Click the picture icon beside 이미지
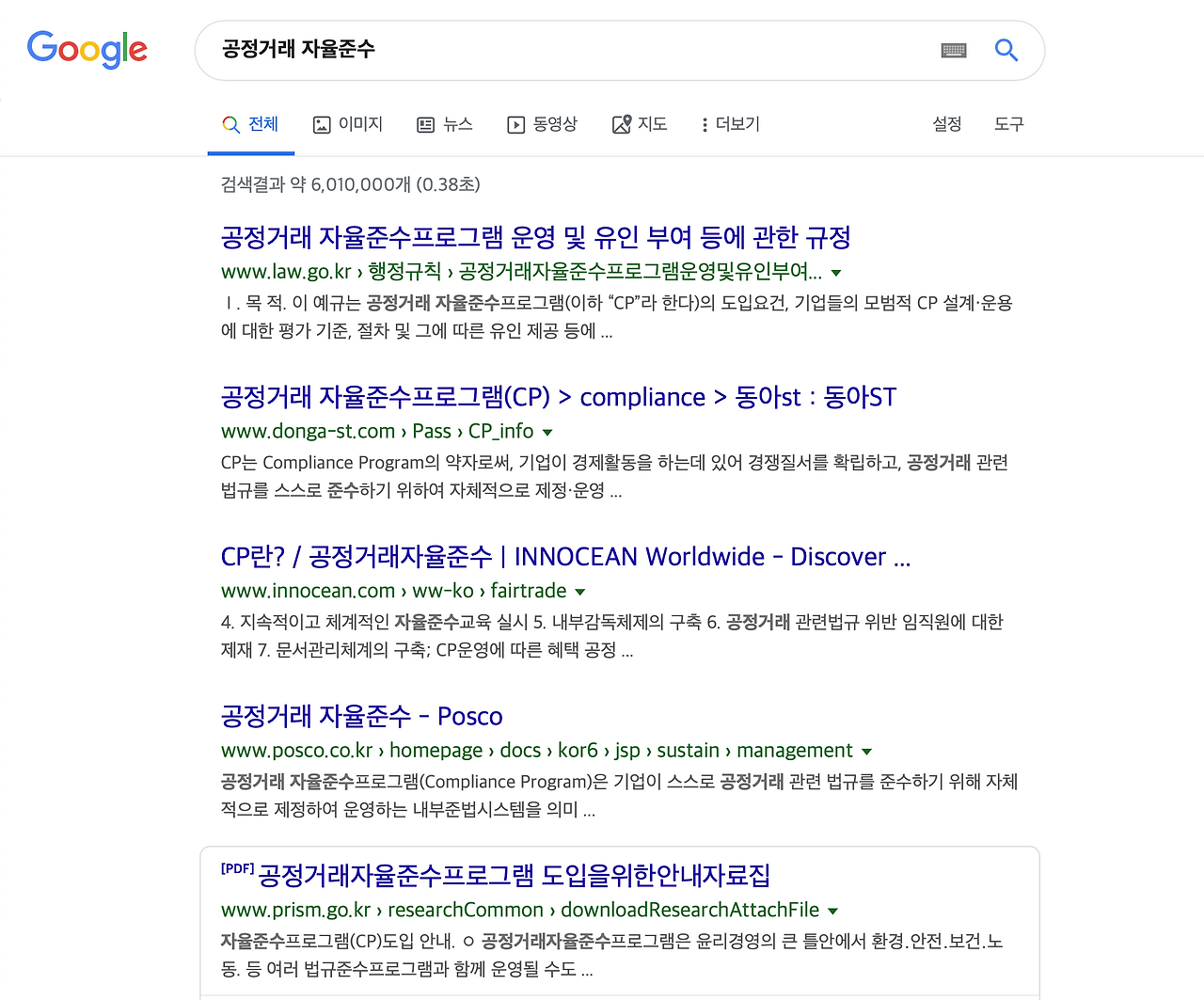The height and width of the screenshot is (1000, 1204). (x=322, y=123)
